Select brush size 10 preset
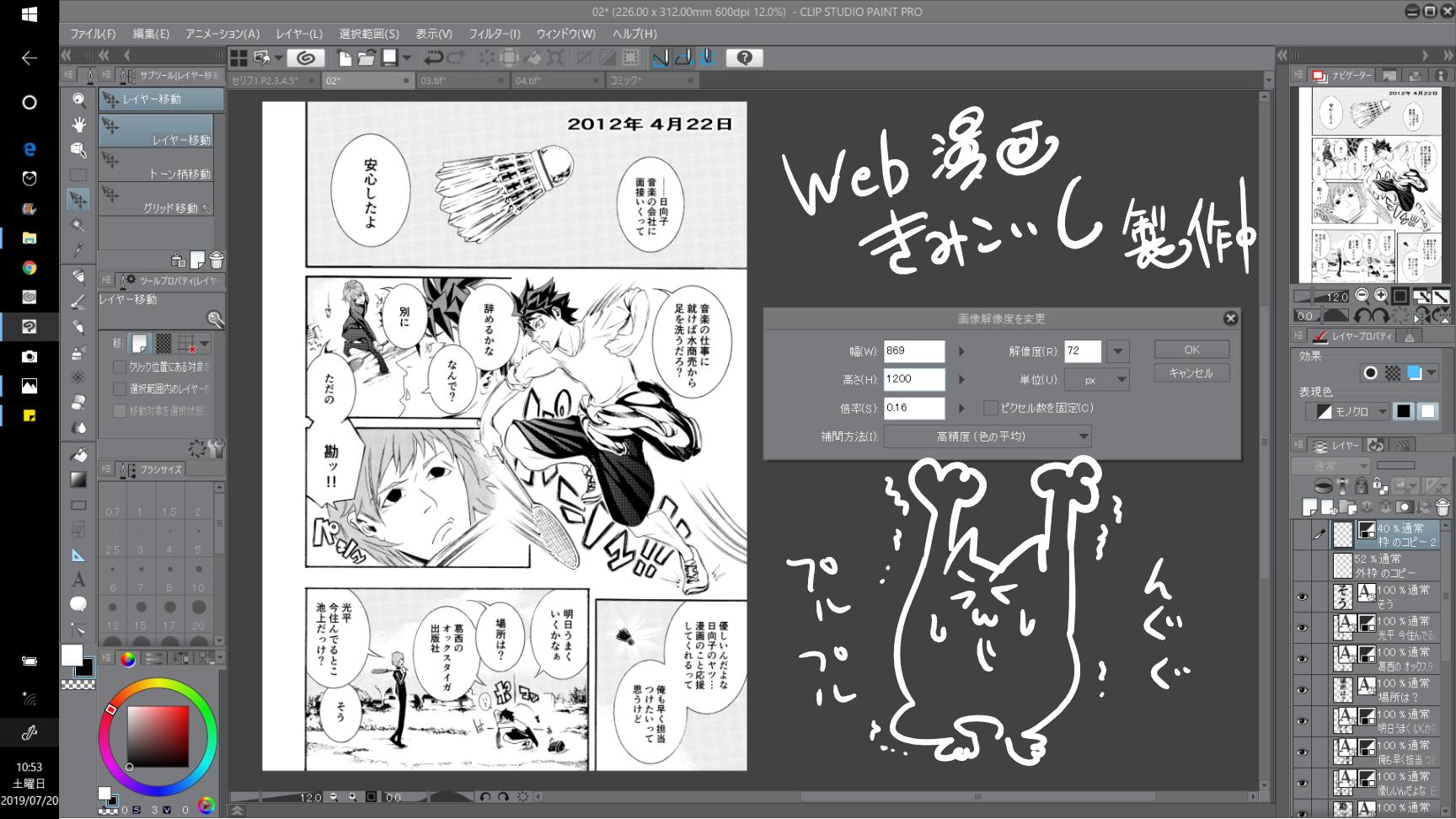1456x819 pixels. 198,575
